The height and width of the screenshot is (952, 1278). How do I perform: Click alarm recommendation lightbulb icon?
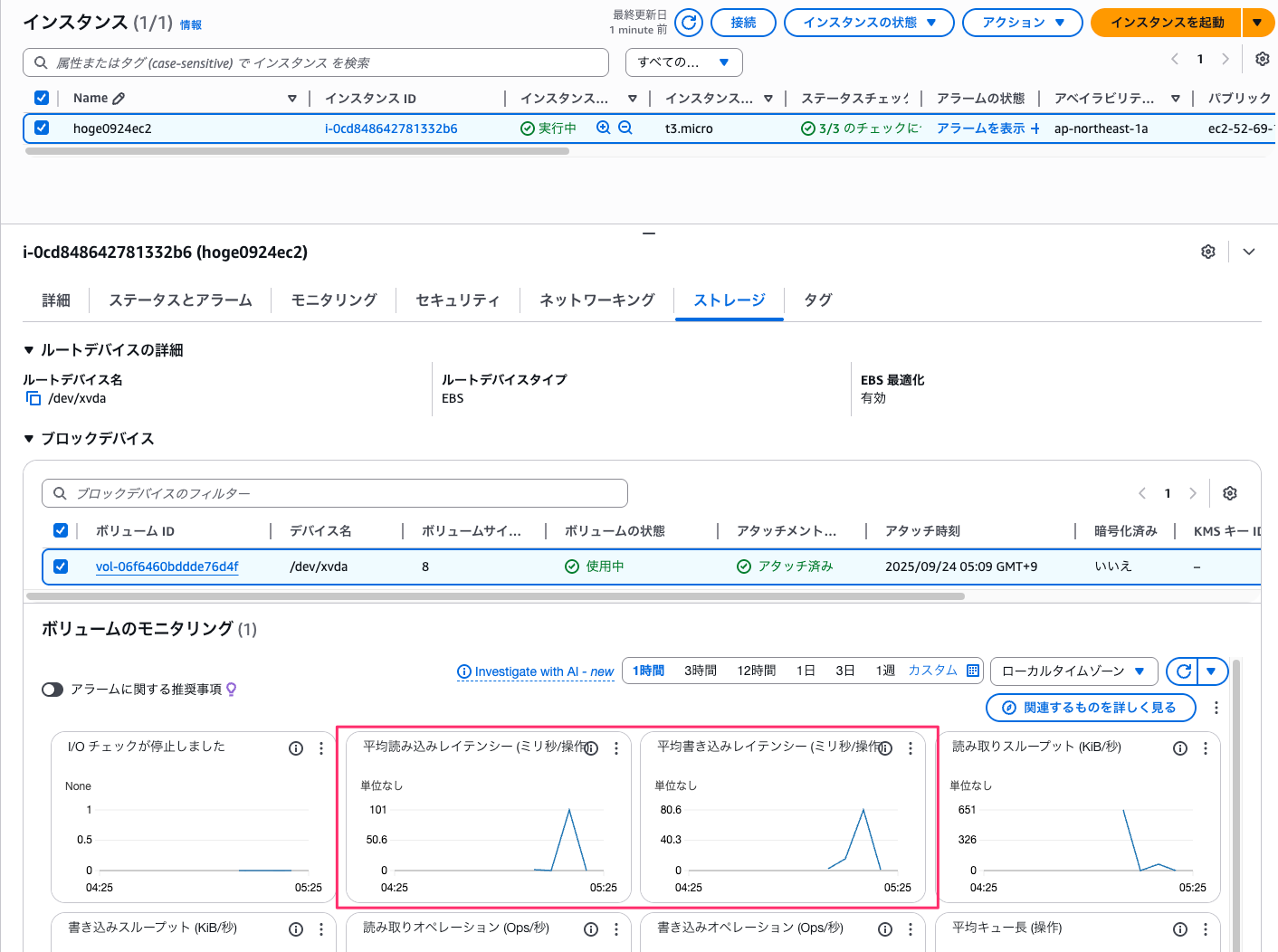[232, 690]
